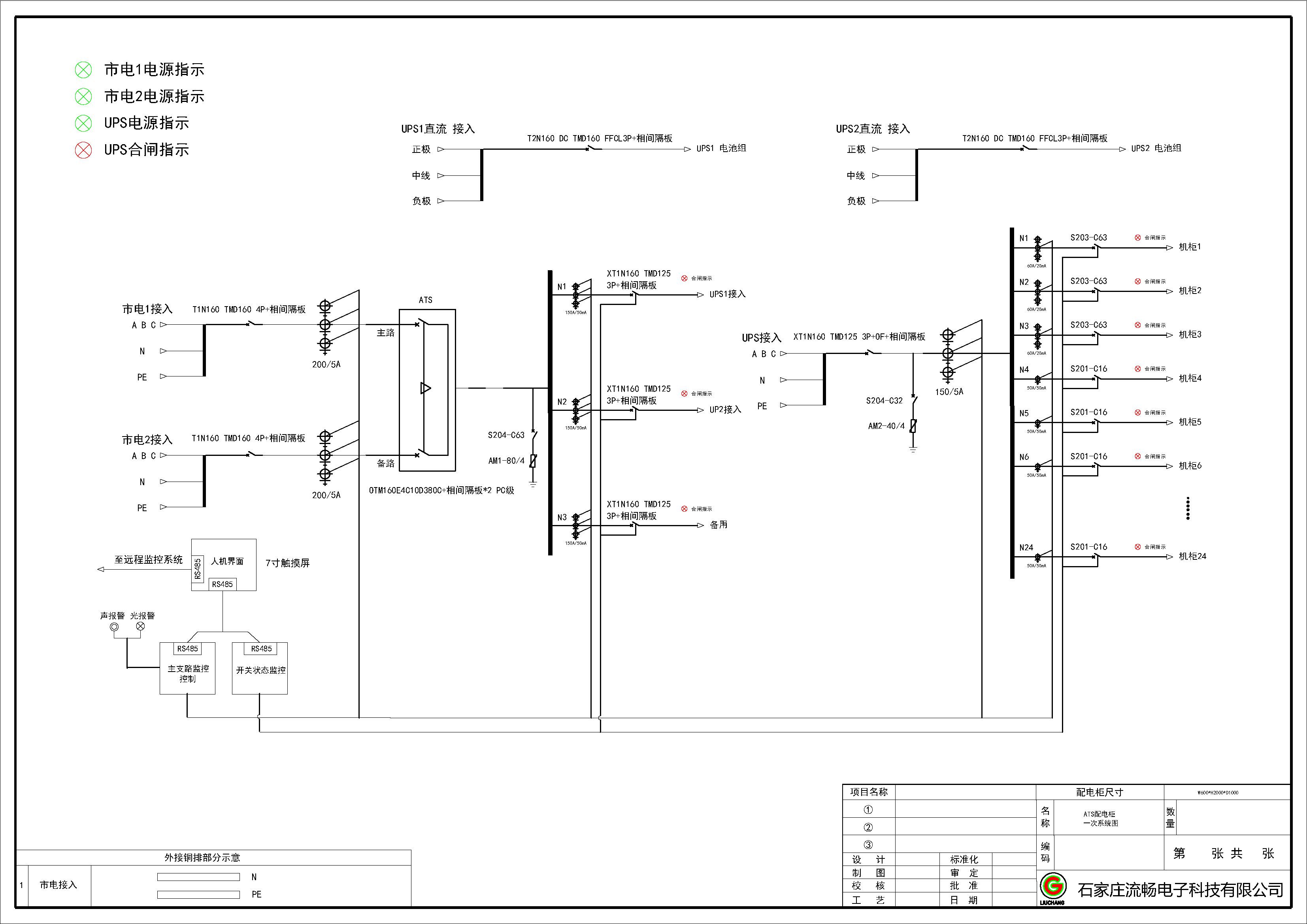Screen dimensions: 1307x924
Task: Click the green UPS电源指示 lamp symbol
Action: tap(84, 123)
